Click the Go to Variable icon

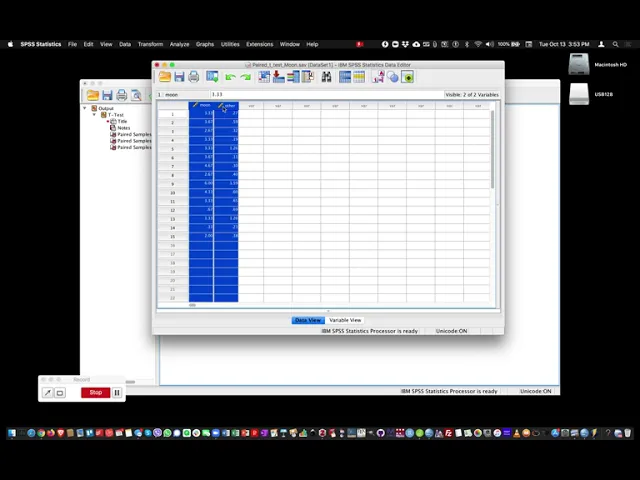(x=278, y=77)
